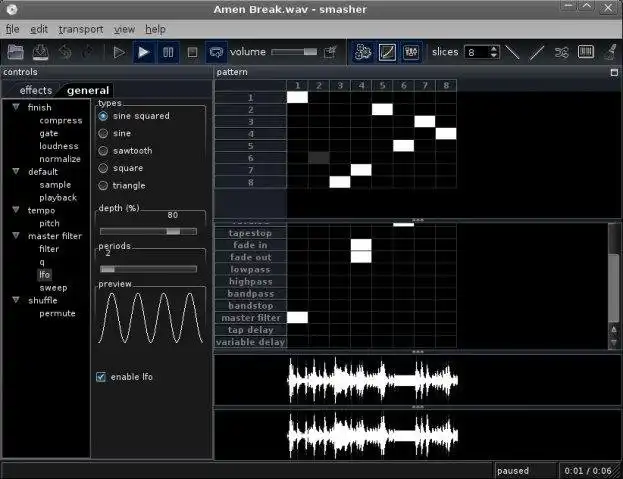Collapse the master filter tree group
The width and height of the screenshot is (623, 479).
pyautogui.click(x=16, y=236)
